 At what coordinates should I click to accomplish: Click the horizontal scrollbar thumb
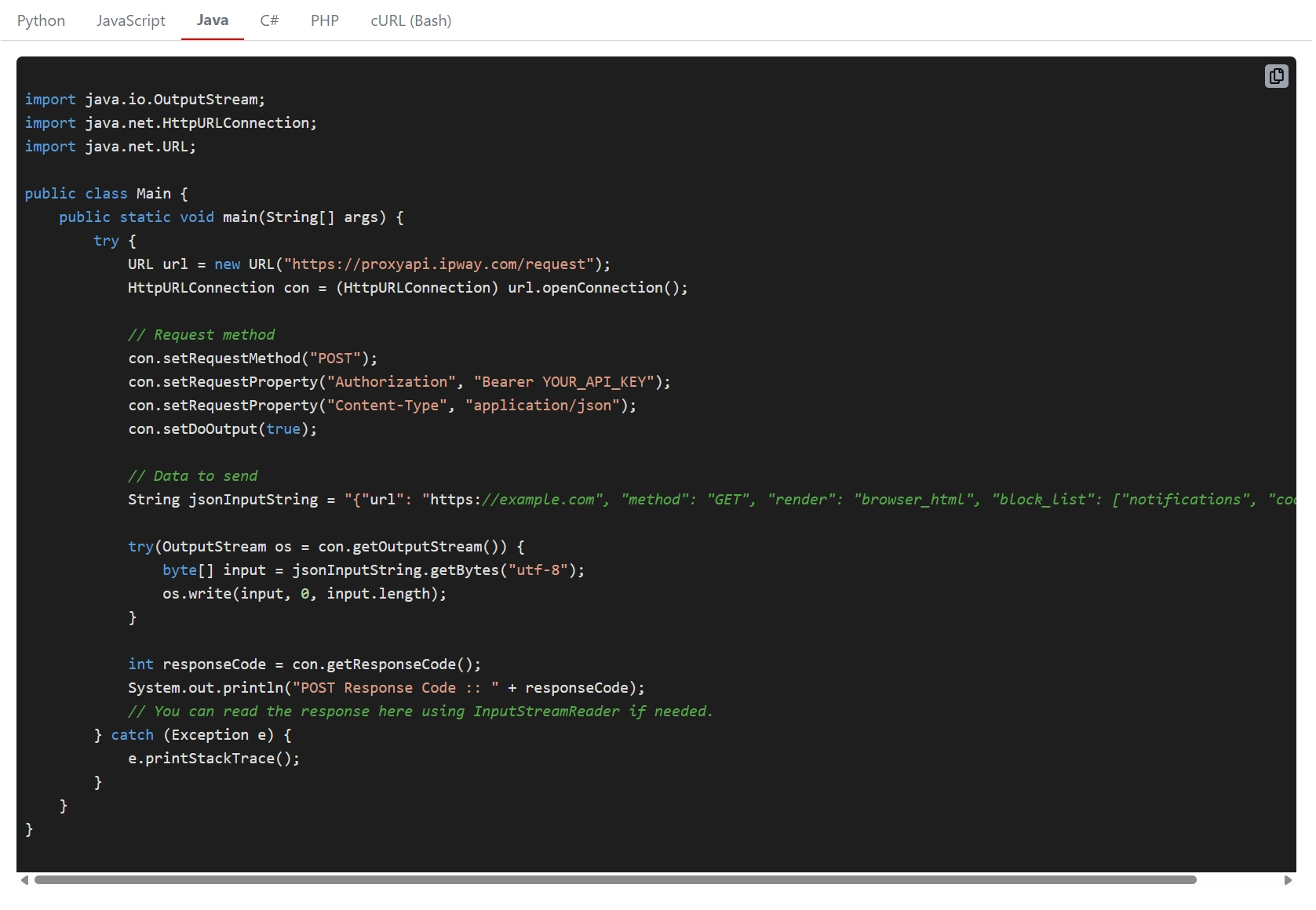coord(612,880)
